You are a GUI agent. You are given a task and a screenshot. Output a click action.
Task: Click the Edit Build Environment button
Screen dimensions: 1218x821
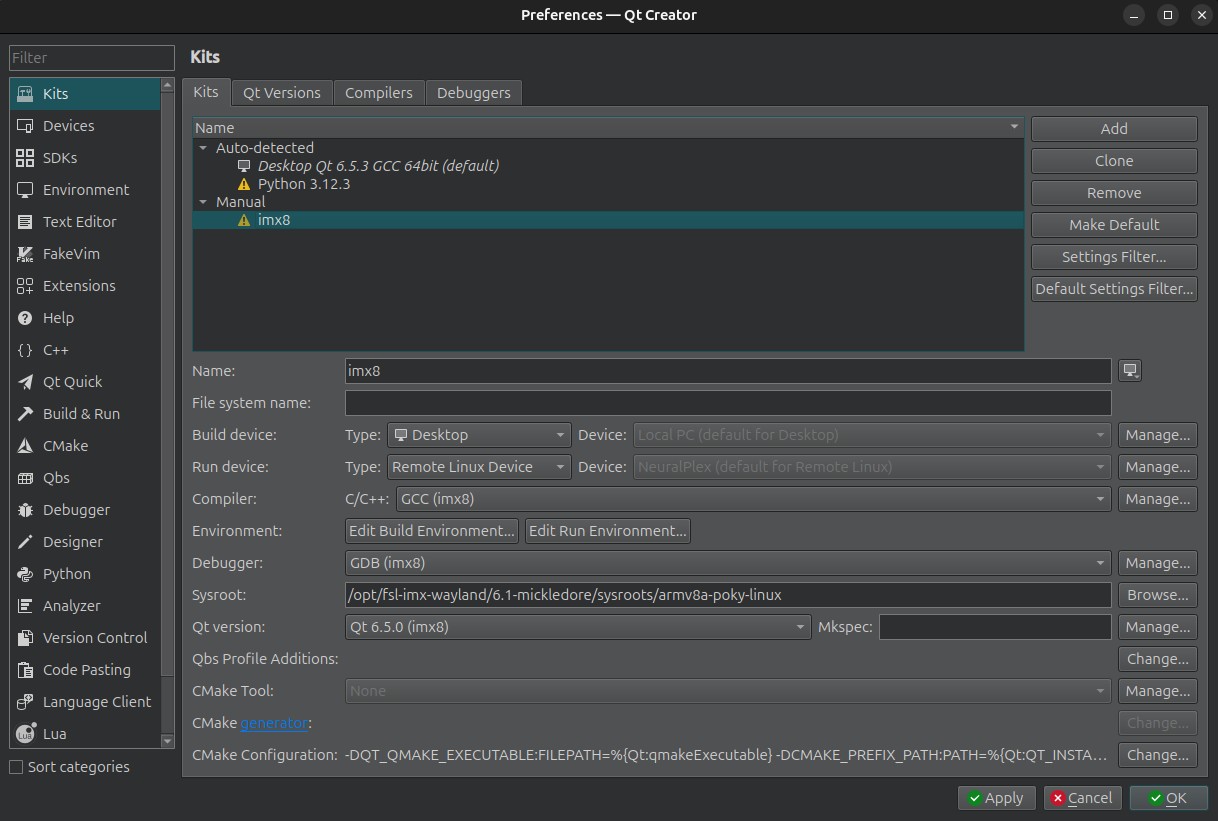click(432, 531)
